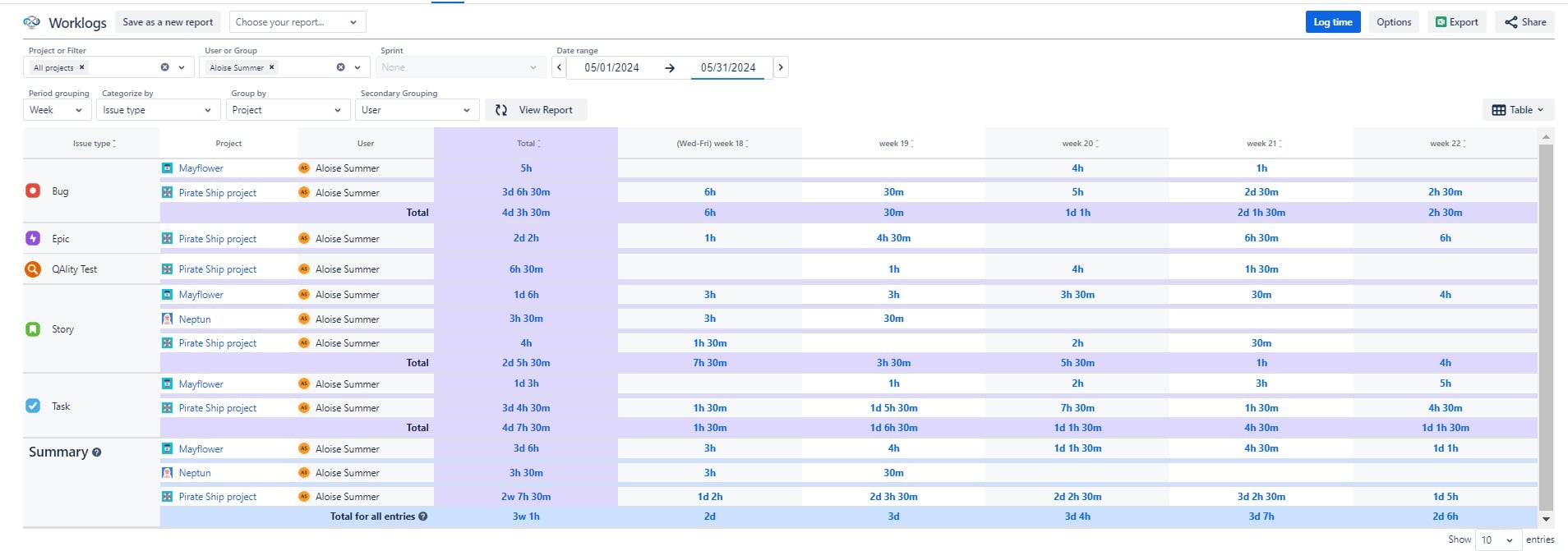Click the table's vertical scrollbar thumb

click(1546, 327)
